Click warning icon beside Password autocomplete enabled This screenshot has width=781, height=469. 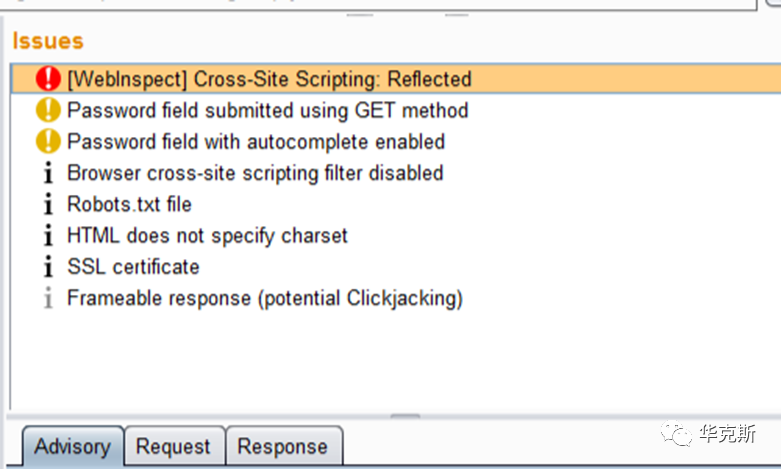pos(48,142)
